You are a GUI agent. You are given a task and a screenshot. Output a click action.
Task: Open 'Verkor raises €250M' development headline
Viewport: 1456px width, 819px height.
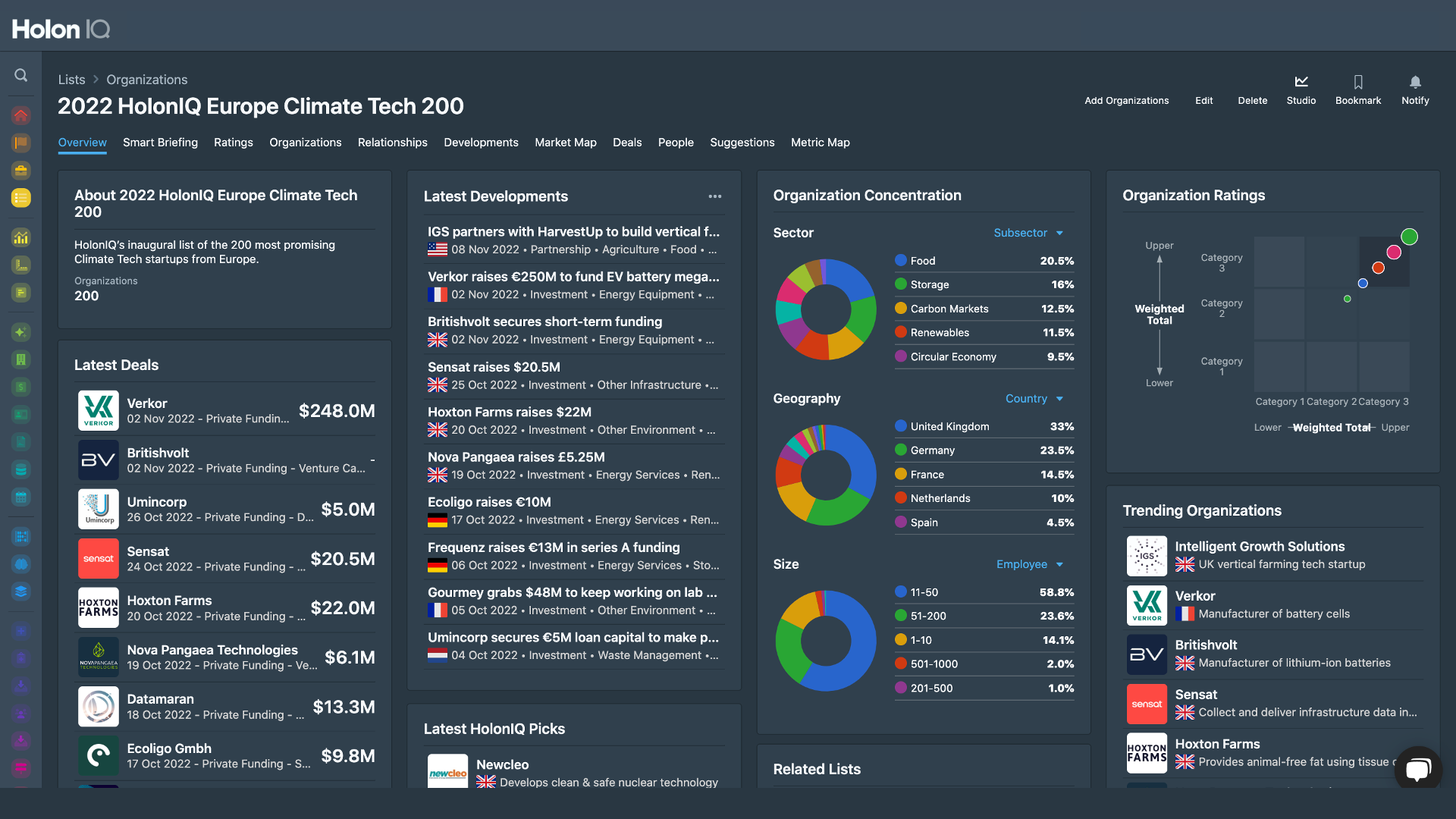point(573,277)
